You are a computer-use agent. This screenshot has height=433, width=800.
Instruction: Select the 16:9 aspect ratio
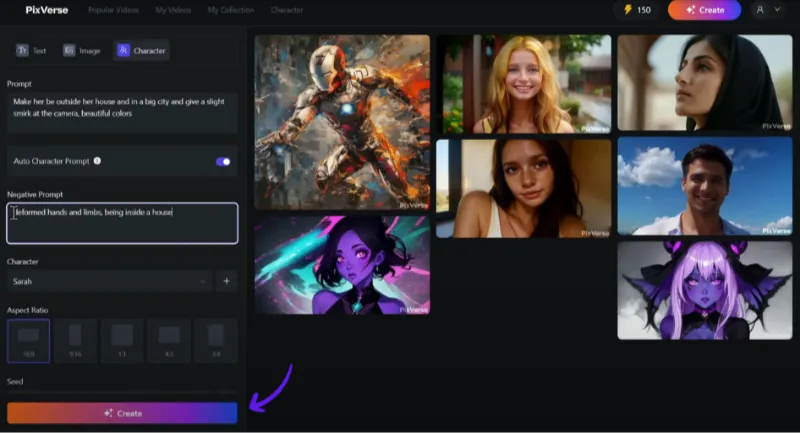point(29,341)
